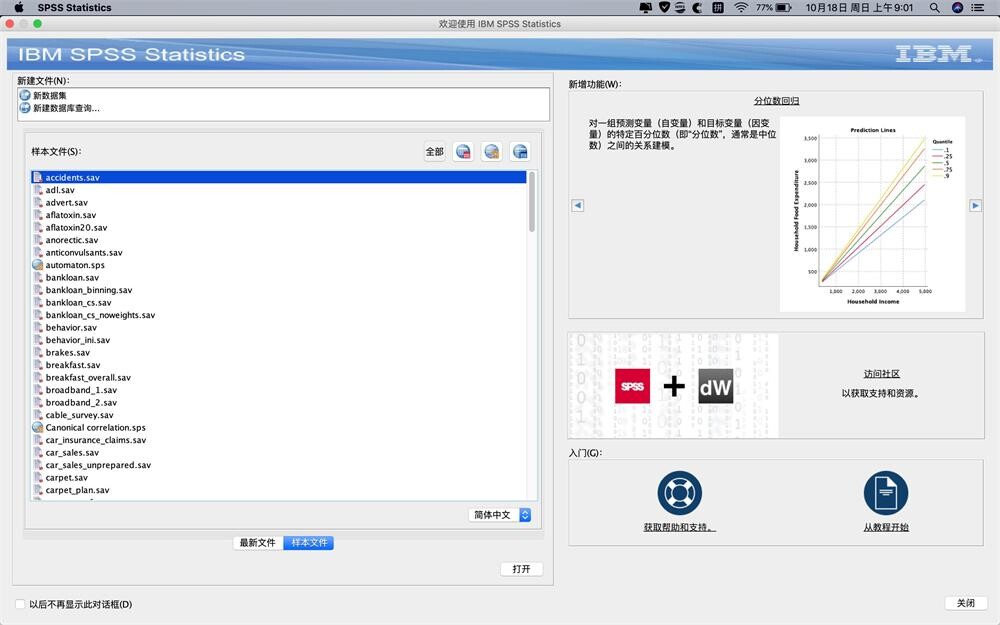The width and height of the screenshot is (1000, 625).
Task: Click the battery status icon
Action: (784, 8)
